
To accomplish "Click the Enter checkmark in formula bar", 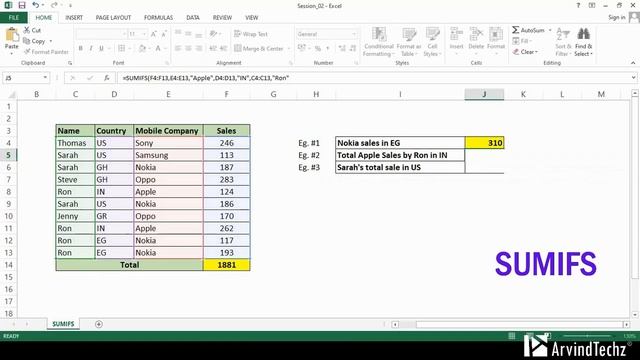I will pyautogui.click(x=90, y=78).
